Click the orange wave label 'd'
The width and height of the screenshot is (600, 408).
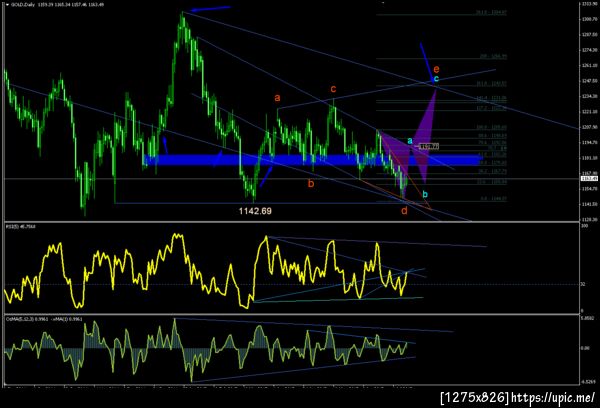404,210
